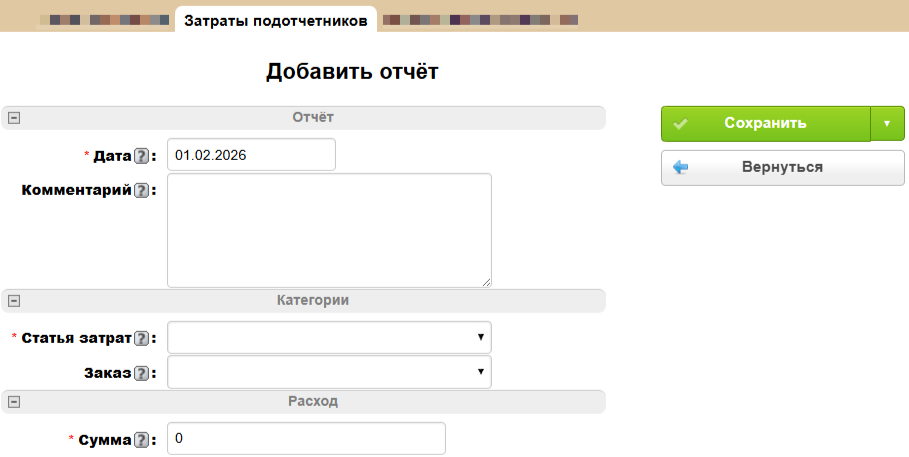Collapse the Категории section with minus icon
The image size is (909, 457).
coord(14,301)
